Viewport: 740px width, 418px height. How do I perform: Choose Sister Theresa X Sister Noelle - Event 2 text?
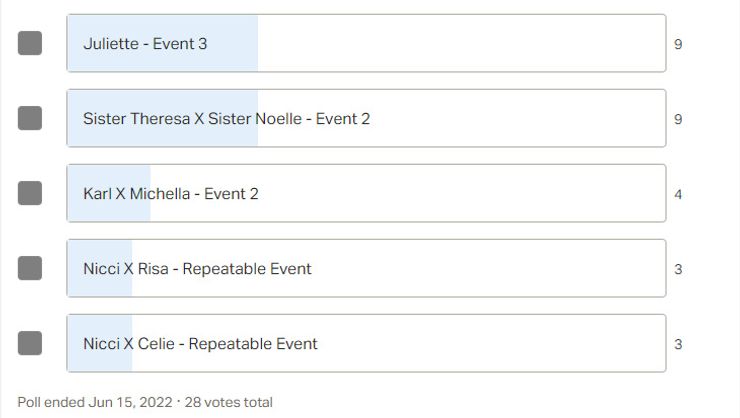pyautogui.click(x=226, y=119)
